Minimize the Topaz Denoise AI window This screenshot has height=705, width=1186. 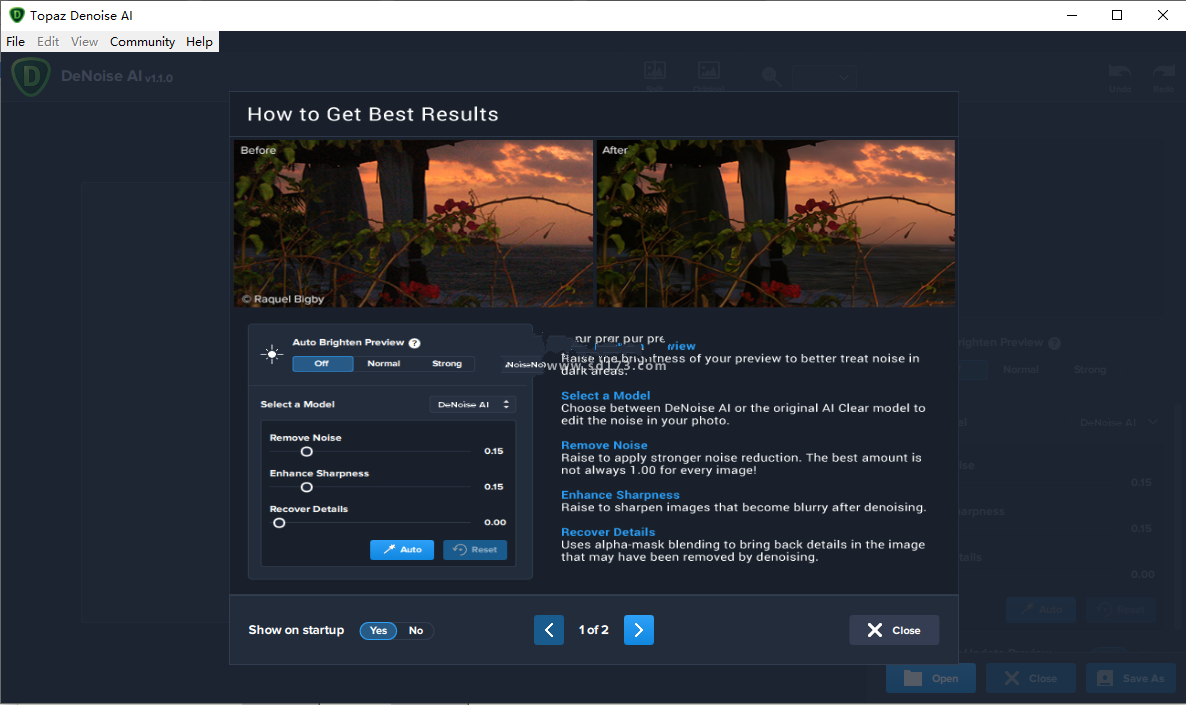[x=1072, y=15]
